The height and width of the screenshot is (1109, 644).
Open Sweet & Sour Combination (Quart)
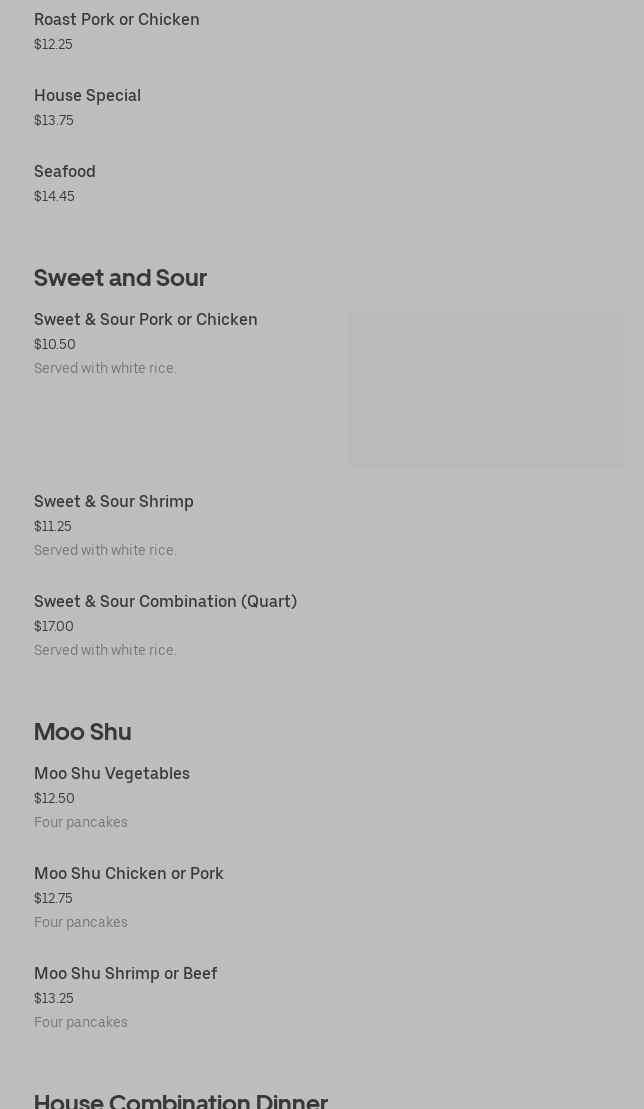point(165,602)
